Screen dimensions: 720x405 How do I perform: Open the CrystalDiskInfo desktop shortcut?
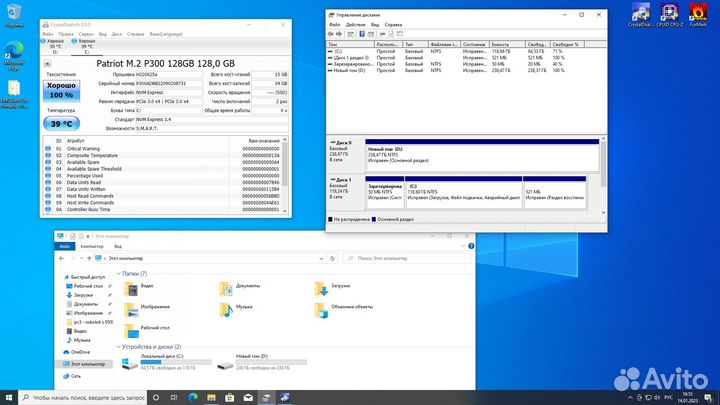(x=637, y=14)
